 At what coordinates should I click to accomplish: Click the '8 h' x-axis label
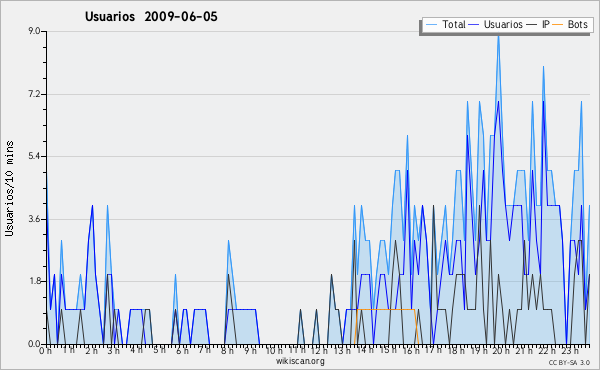point(227,350)
